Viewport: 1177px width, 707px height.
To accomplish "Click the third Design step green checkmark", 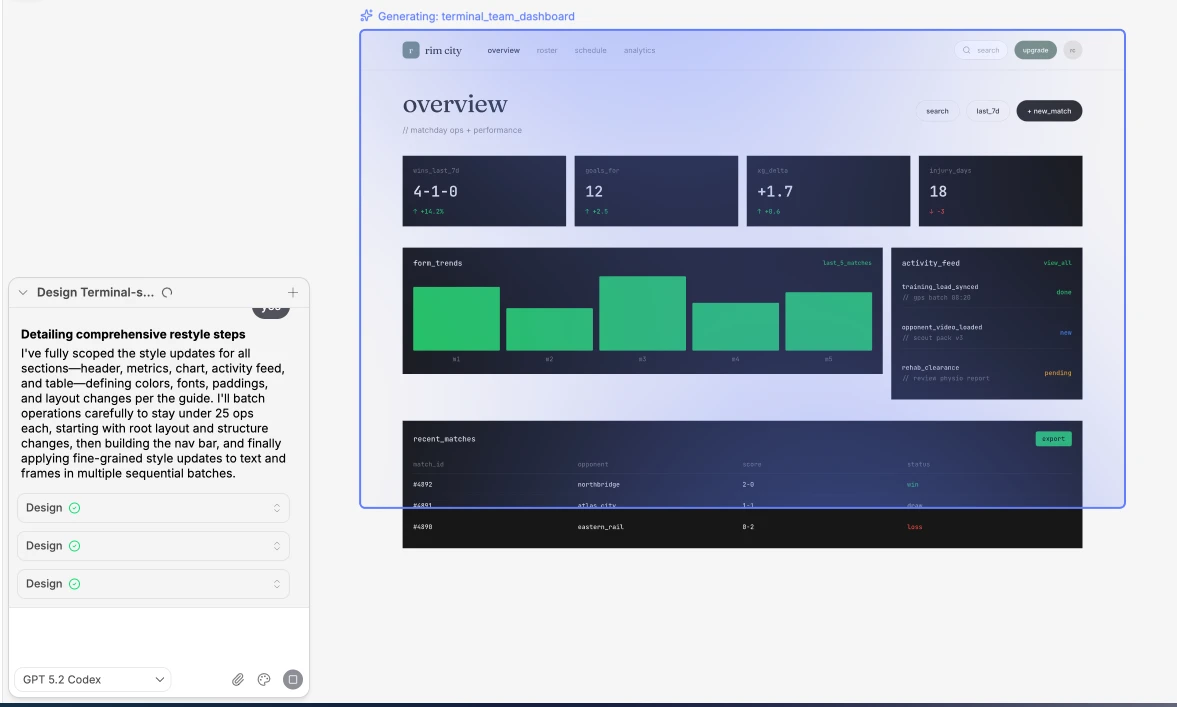I will [74, 584].
